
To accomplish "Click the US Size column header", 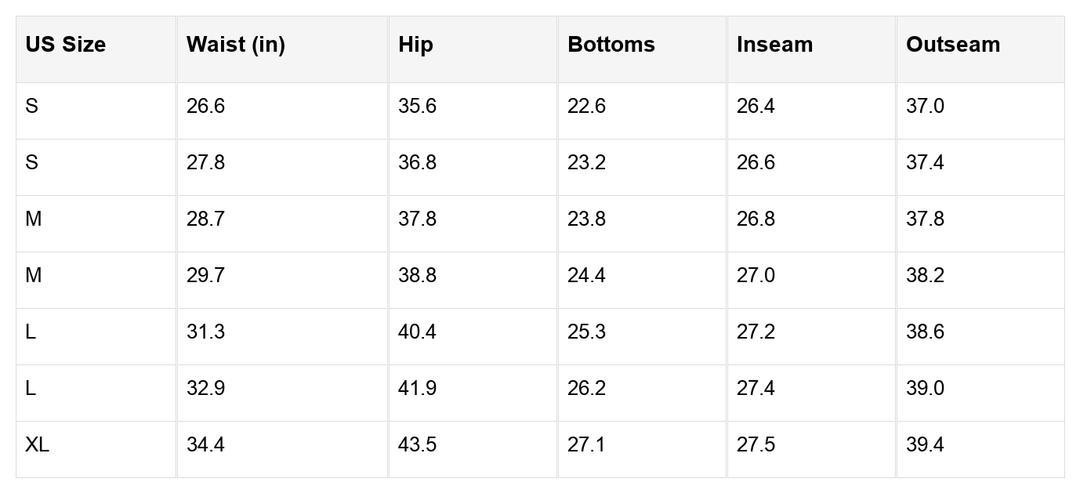I will point(66,45).
